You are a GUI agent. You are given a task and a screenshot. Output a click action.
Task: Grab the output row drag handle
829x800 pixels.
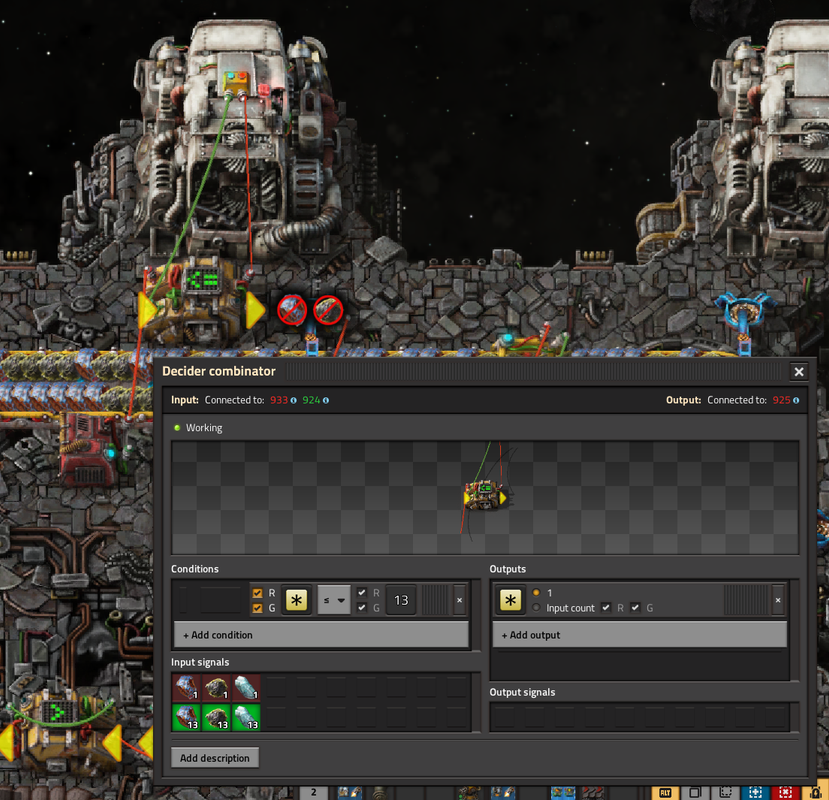[745, 600]
